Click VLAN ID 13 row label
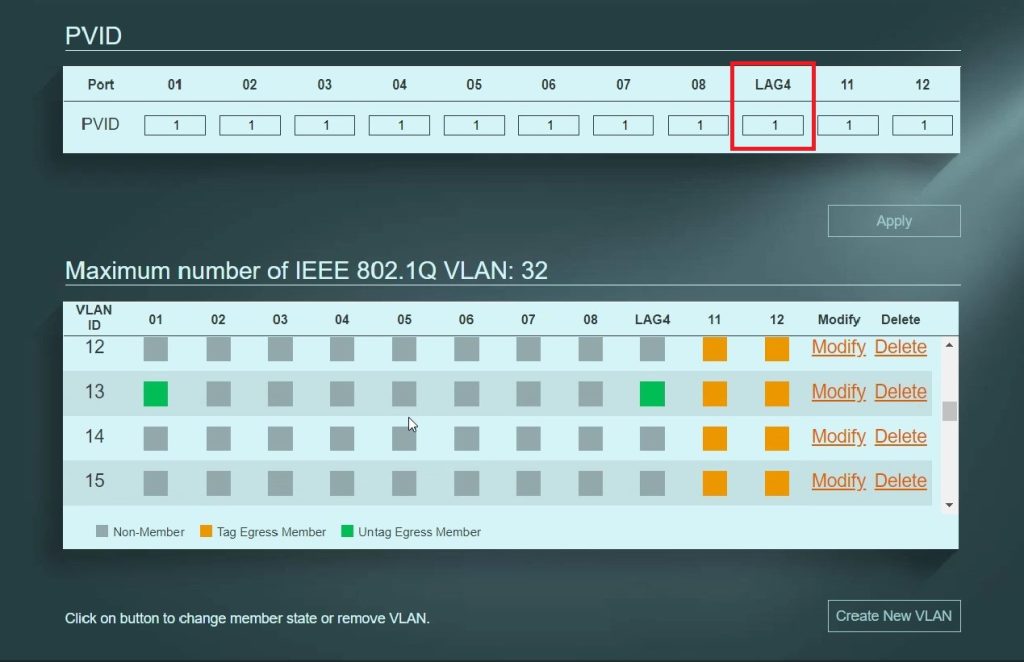The image size is (1024, 662). point(95,391)
